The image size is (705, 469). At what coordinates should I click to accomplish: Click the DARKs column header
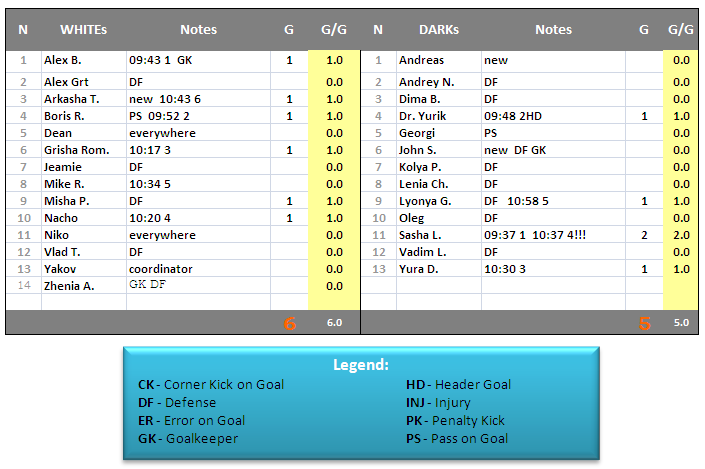pos(439,30)
